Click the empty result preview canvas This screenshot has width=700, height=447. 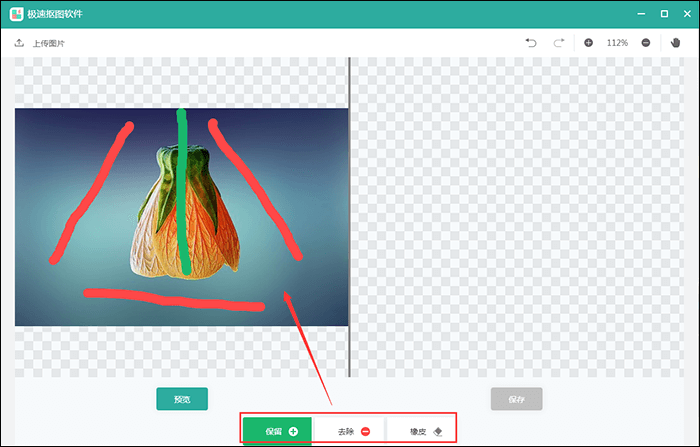pyautogui.click(x=517, y=217)
